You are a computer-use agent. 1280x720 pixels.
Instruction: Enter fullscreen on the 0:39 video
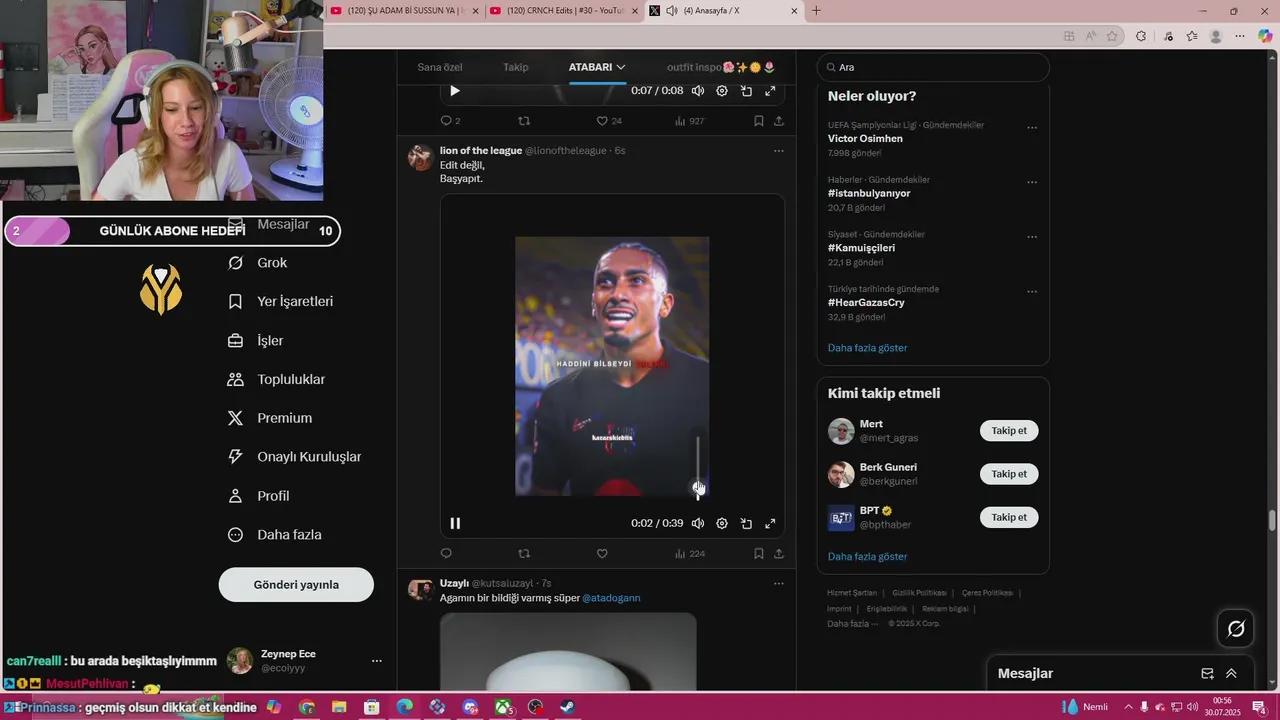point(770,523)
